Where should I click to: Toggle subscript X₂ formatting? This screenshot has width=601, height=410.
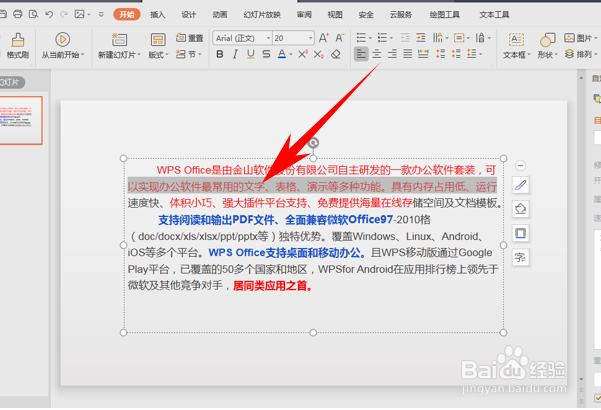click(319, 54)
